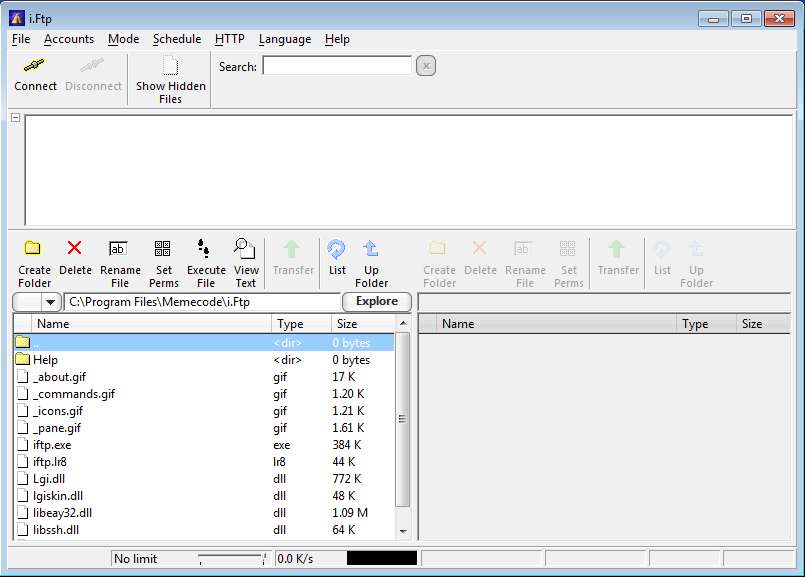Open the Schedule menu
Viewport: 805px width, 577px height.
[x=177, y=39]
